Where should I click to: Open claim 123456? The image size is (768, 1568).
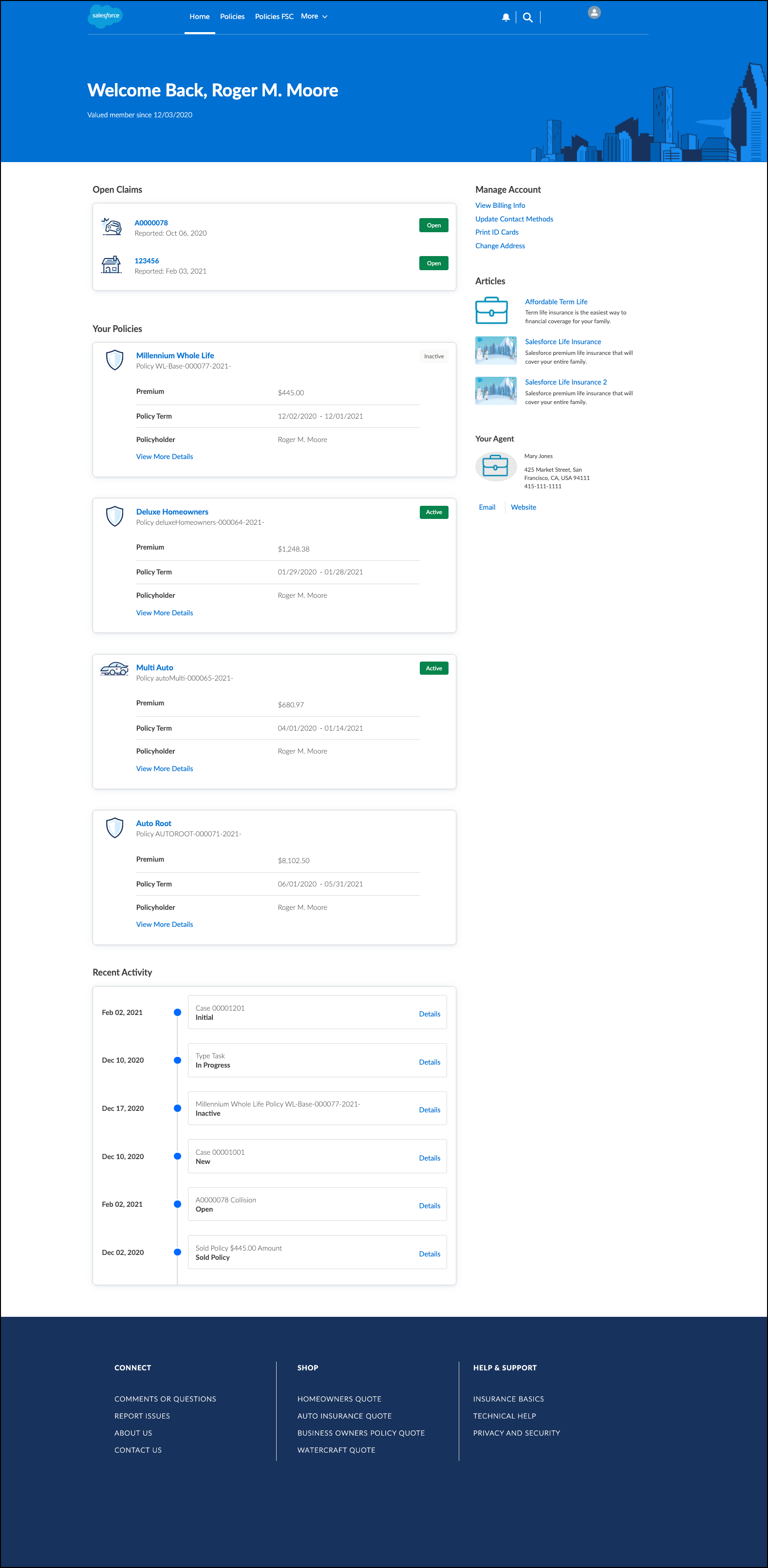pos(147,260)
